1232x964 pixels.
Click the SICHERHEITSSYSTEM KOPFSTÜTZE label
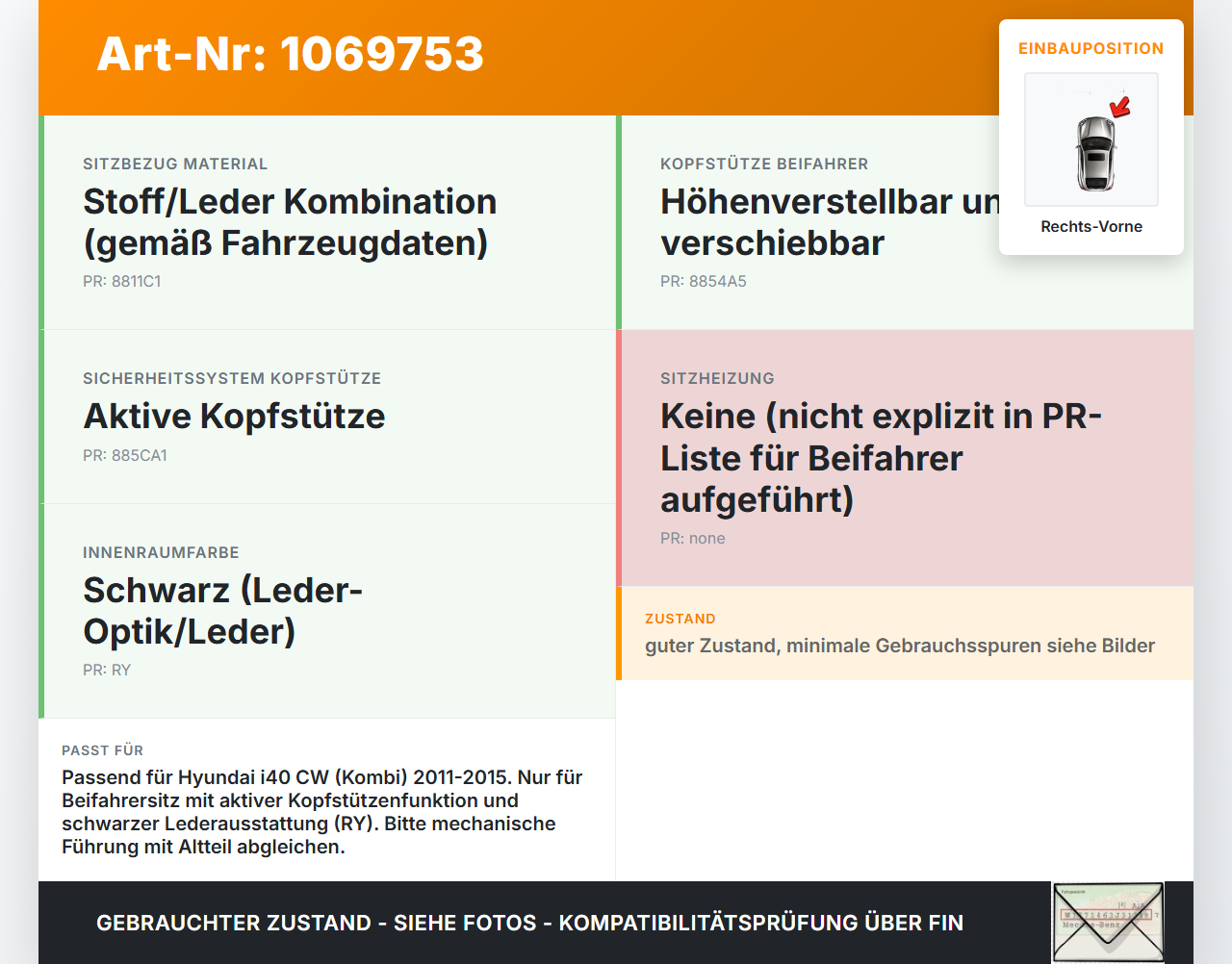(232, 378)
